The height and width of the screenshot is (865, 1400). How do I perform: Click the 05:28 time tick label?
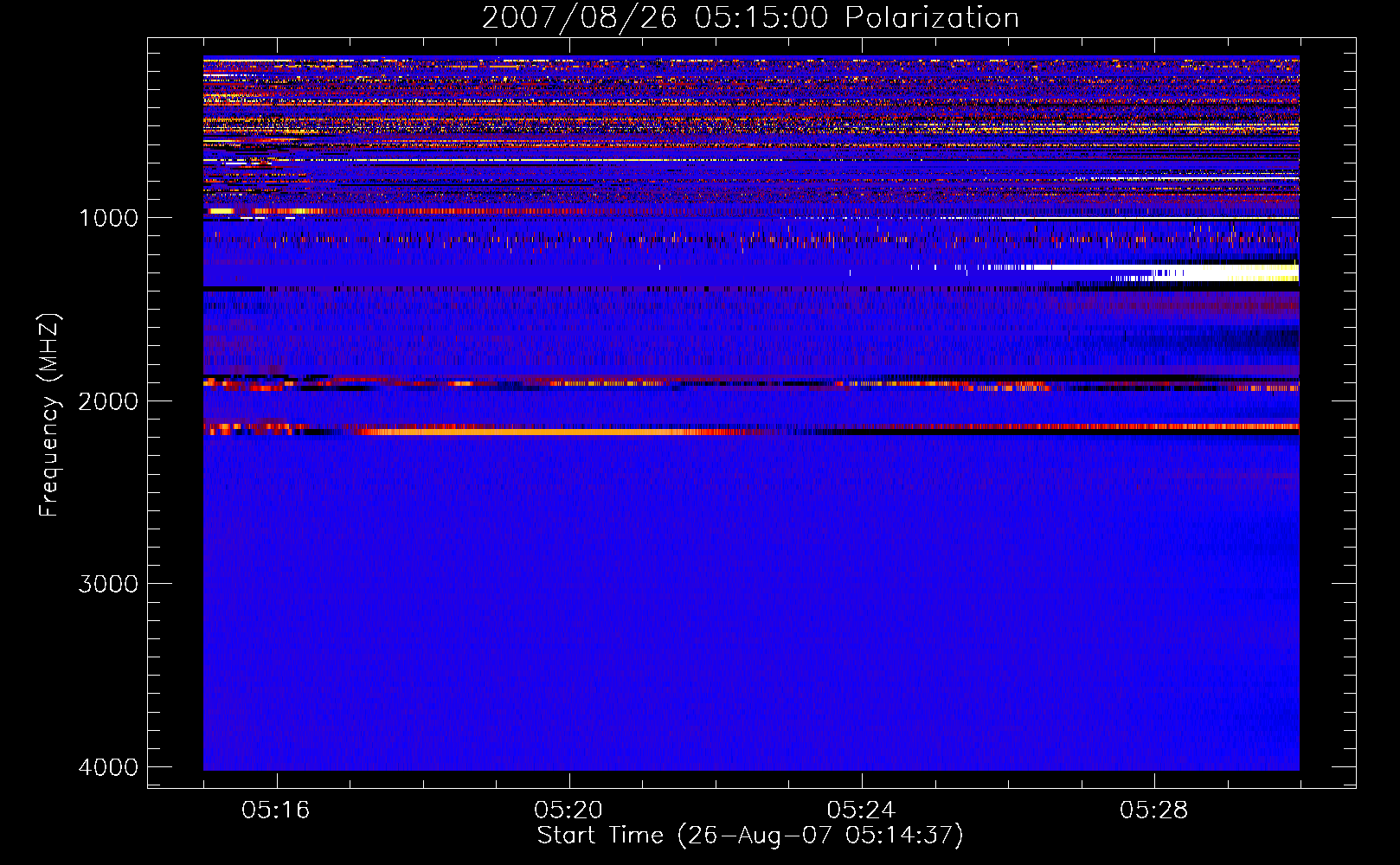(x=1154, y=811)
